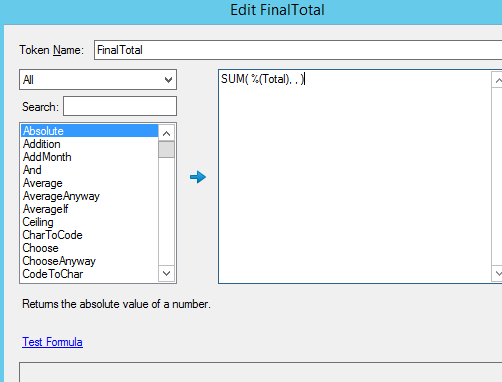
Task: Click the function list scrollbar thumb
Action: click(166, 149)
